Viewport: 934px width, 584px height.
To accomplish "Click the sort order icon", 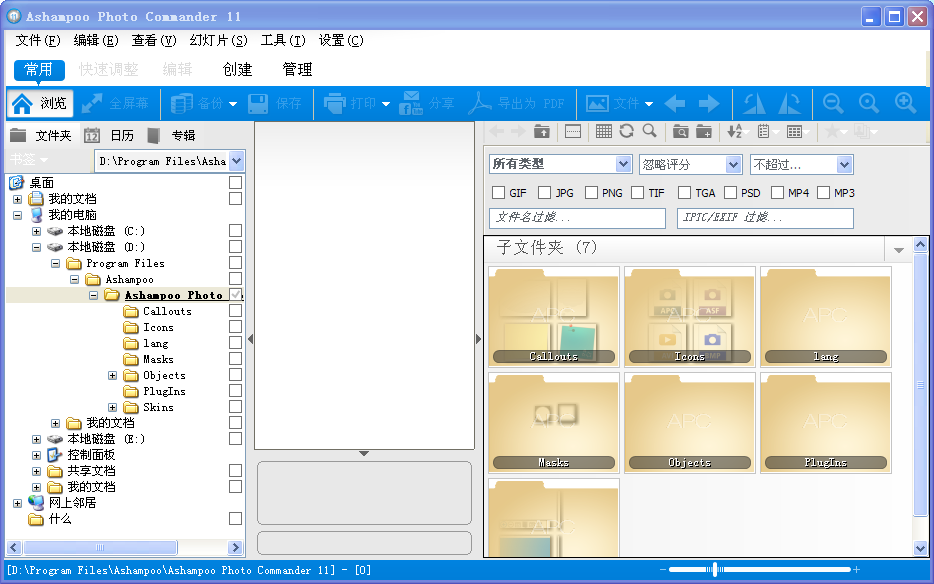I will (735, 131).
